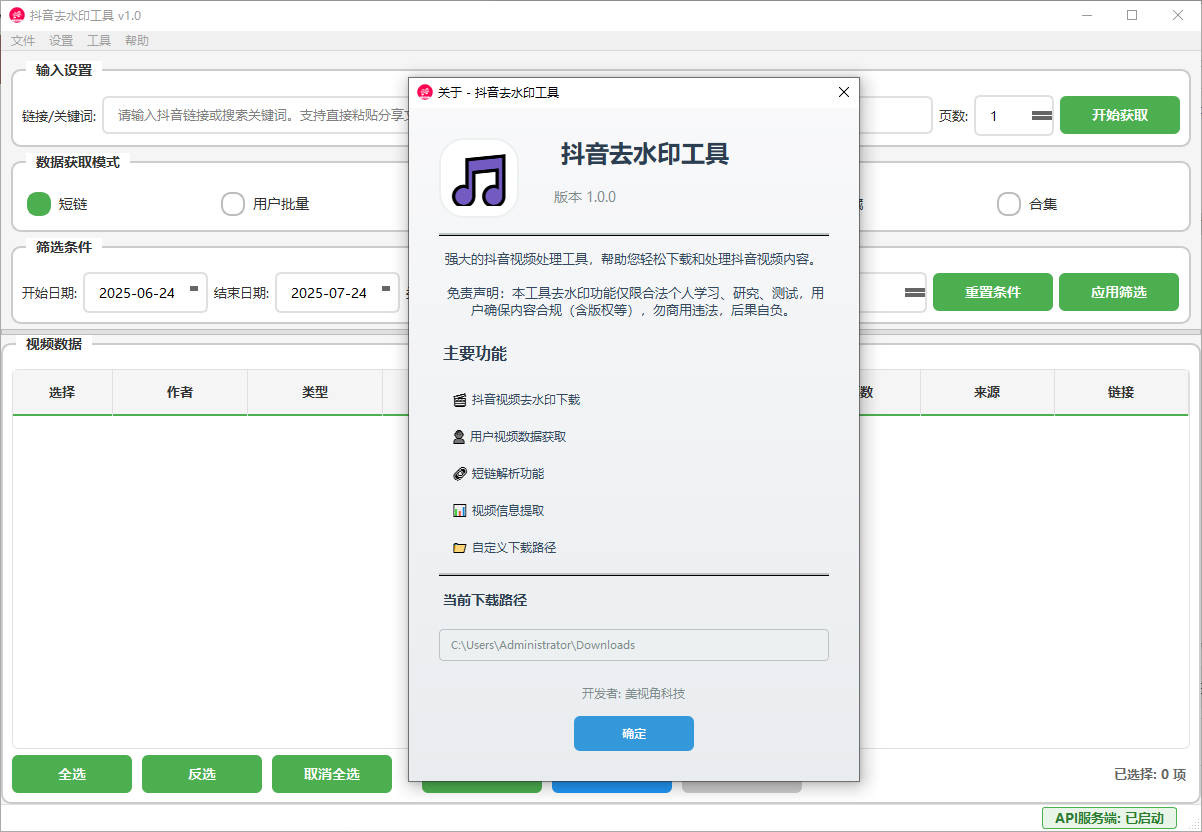Confirm the About dialog with 确定

click(634, 733)
